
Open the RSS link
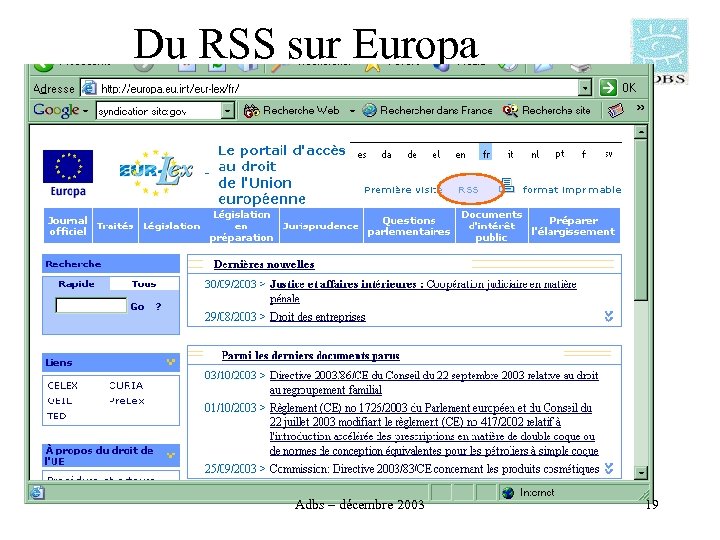click(468, 190)
